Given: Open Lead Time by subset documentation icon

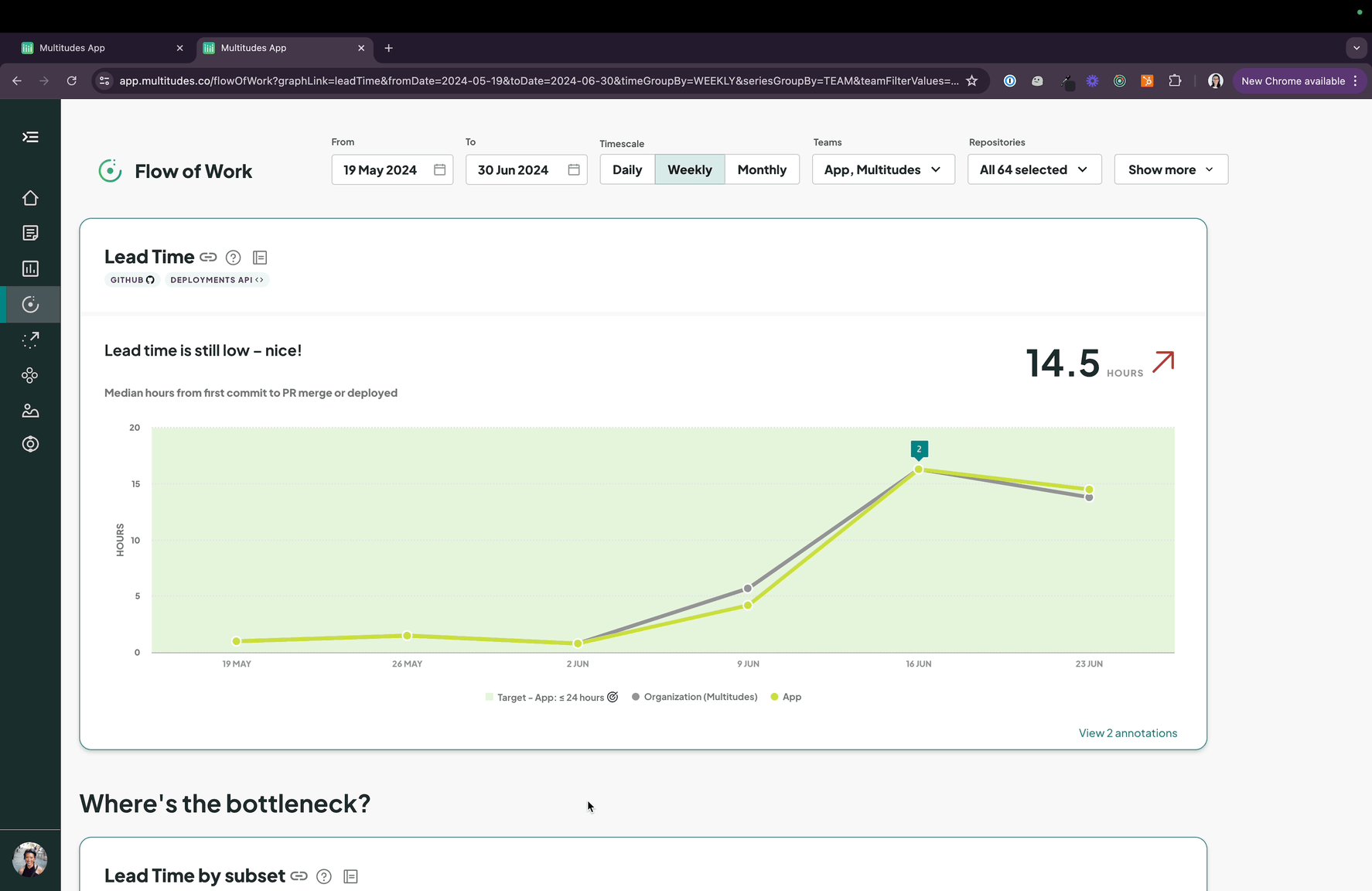Looking at the screenshot, I should 350,876.
